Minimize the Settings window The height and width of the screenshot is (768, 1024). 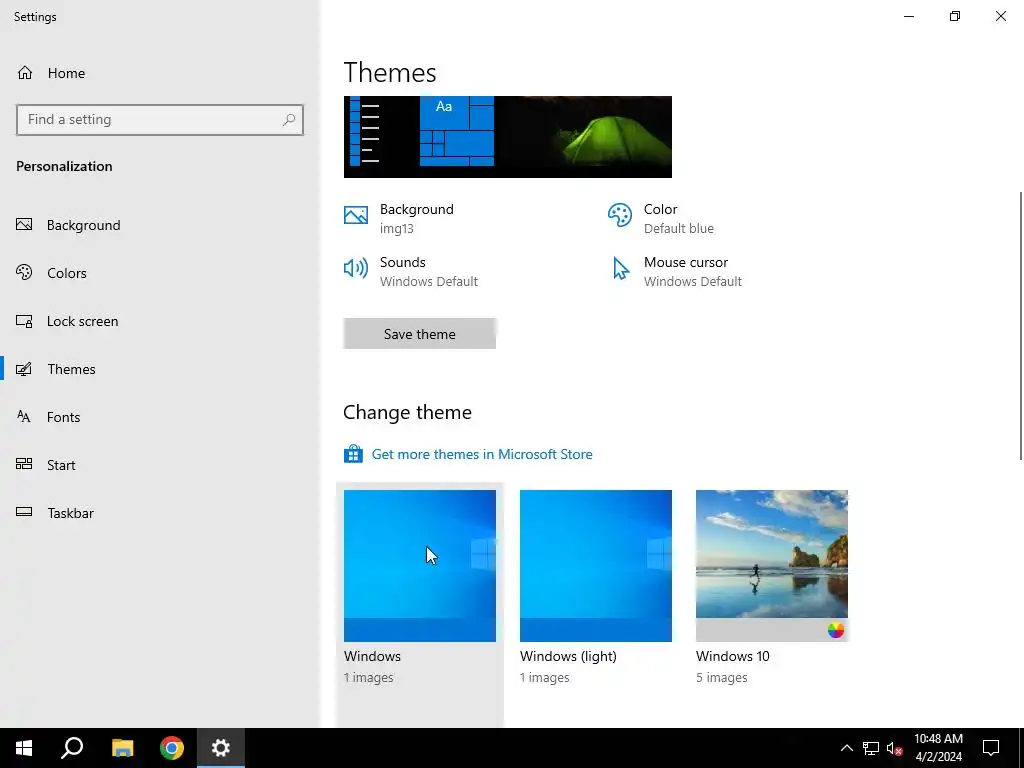pos(909,16)
